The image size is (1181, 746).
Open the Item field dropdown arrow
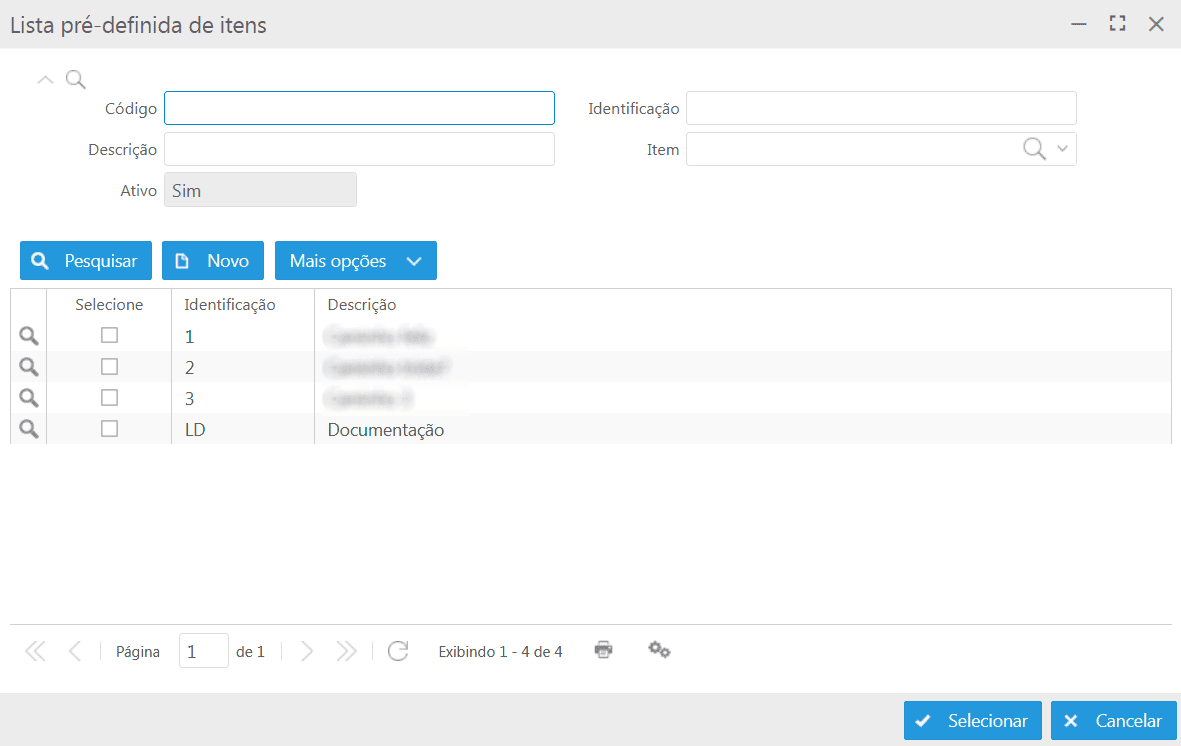(1062, 149)
